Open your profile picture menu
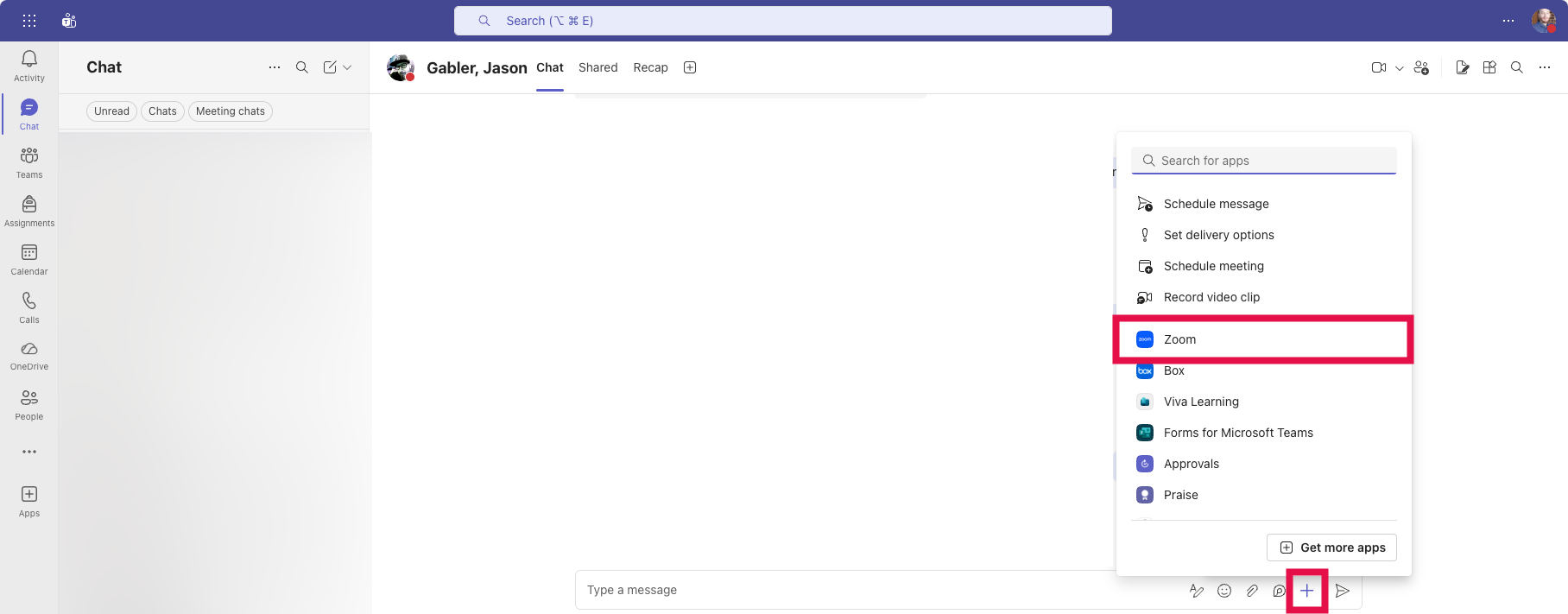 click(1544, 21)
